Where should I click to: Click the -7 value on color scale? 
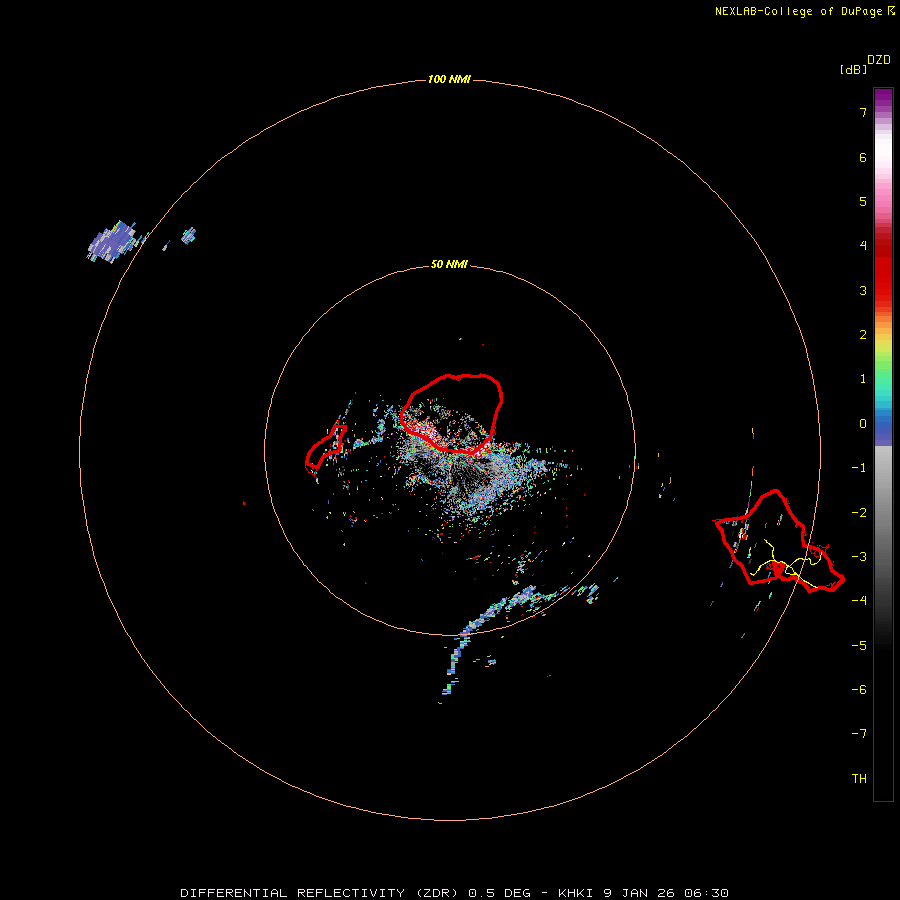[859, 734]
